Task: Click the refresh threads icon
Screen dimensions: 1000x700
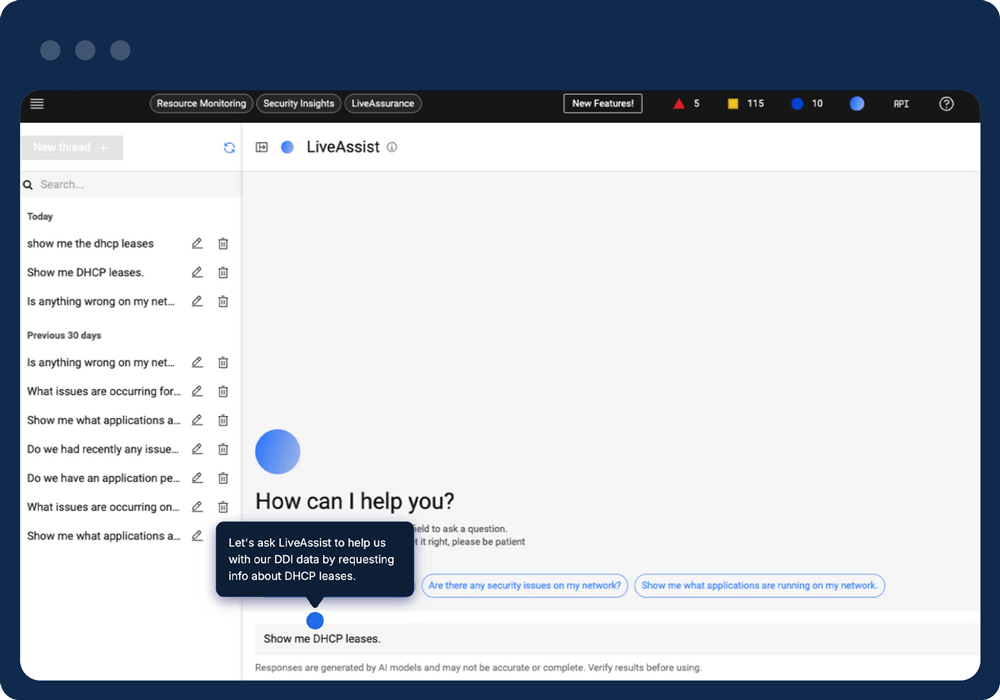Action: point(229,148)
